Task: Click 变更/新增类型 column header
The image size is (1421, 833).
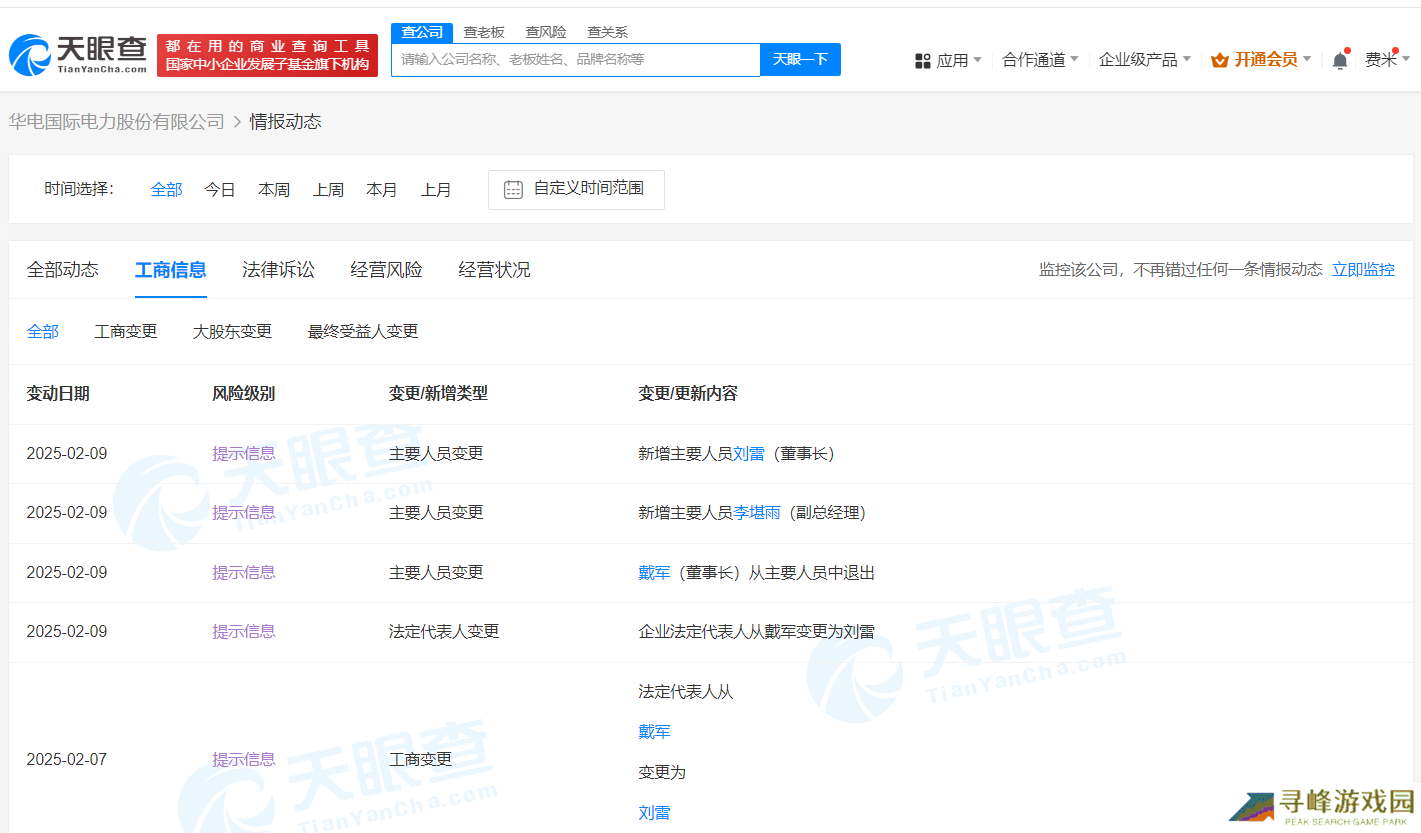Action: tap(438, 393)
